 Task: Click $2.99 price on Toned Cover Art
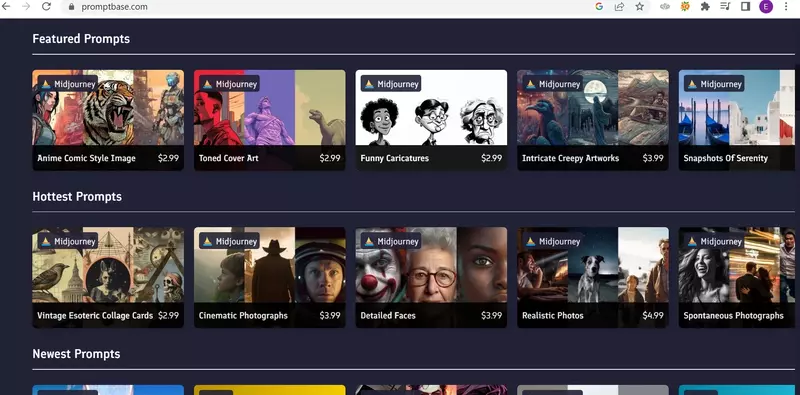[x=330, y=158]
